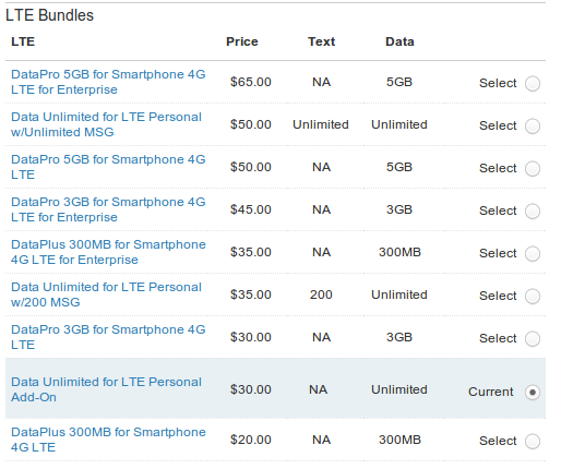The width and height of the screenshot is (561, 469).
Task: Select the $45.00 DataPro 3GB Enterprise radio button
Action: (x=532, y=211)
